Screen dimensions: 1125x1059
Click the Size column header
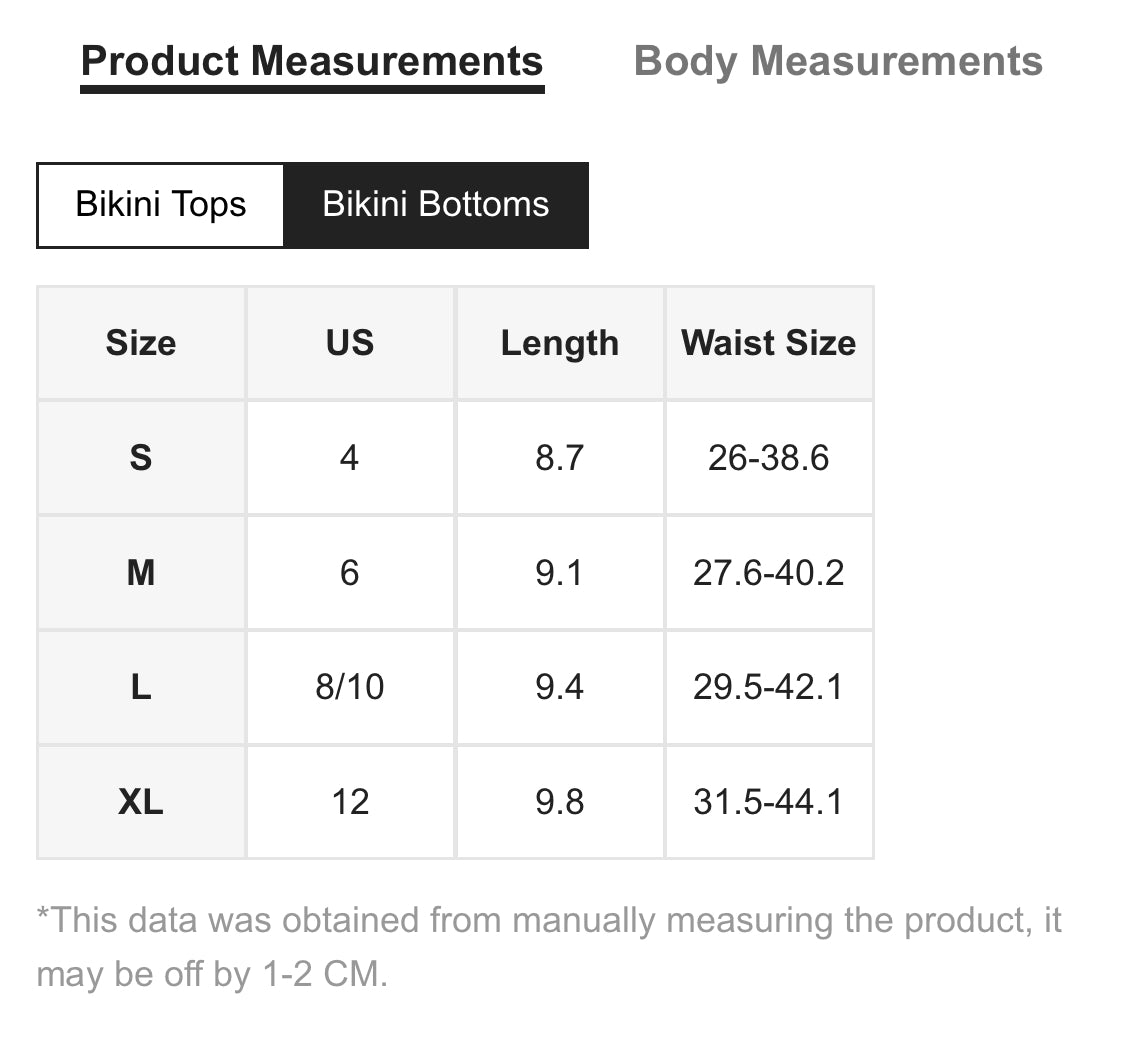pyautogui.click(x=141, y=343)
